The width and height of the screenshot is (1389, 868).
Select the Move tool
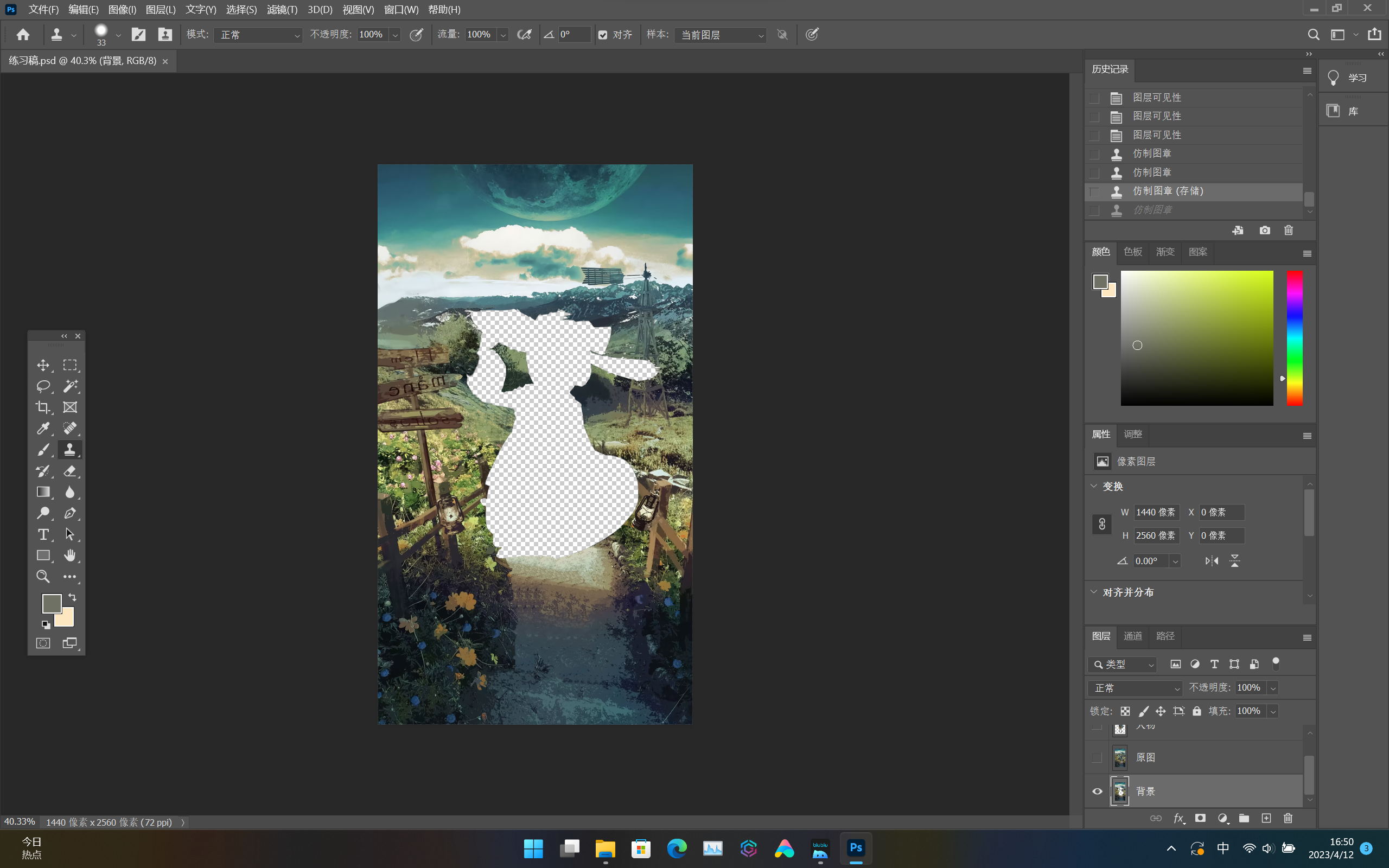43,365
